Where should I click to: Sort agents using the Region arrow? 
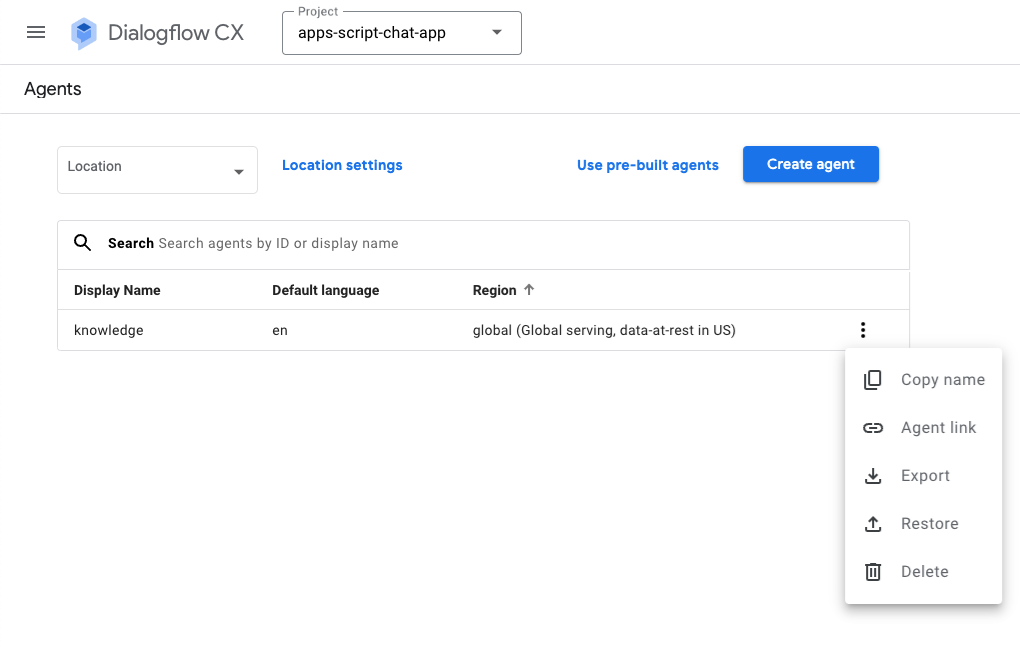[x=530, y=290]
